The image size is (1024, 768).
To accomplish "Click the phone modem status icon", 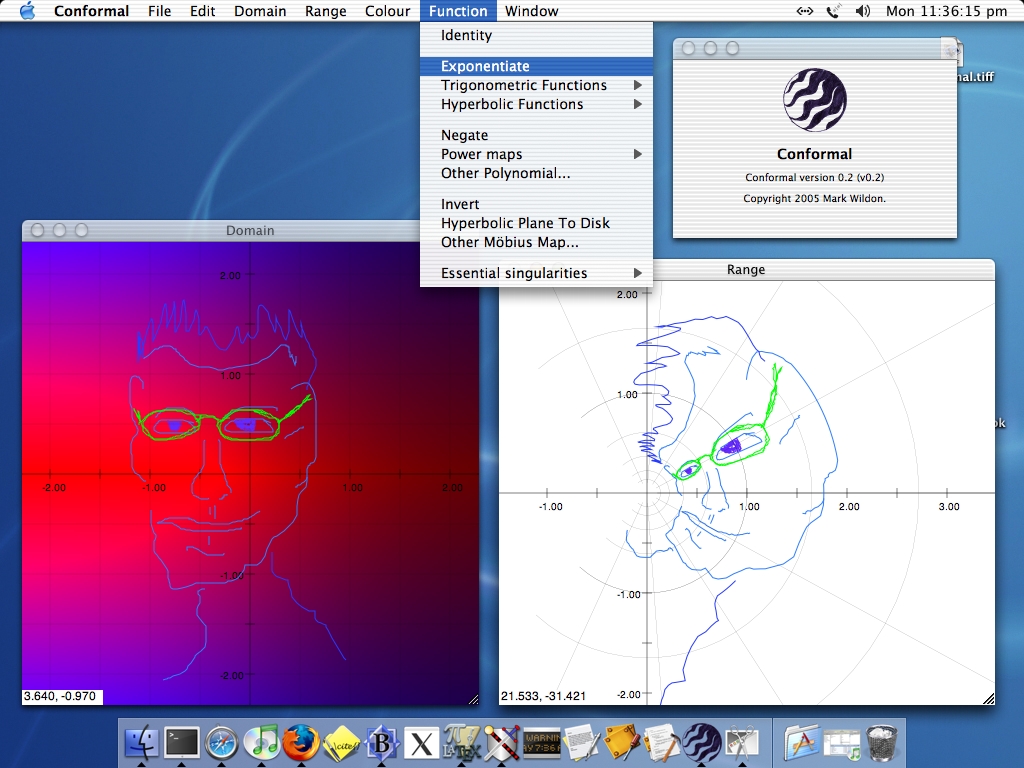I will pos(833,11).
